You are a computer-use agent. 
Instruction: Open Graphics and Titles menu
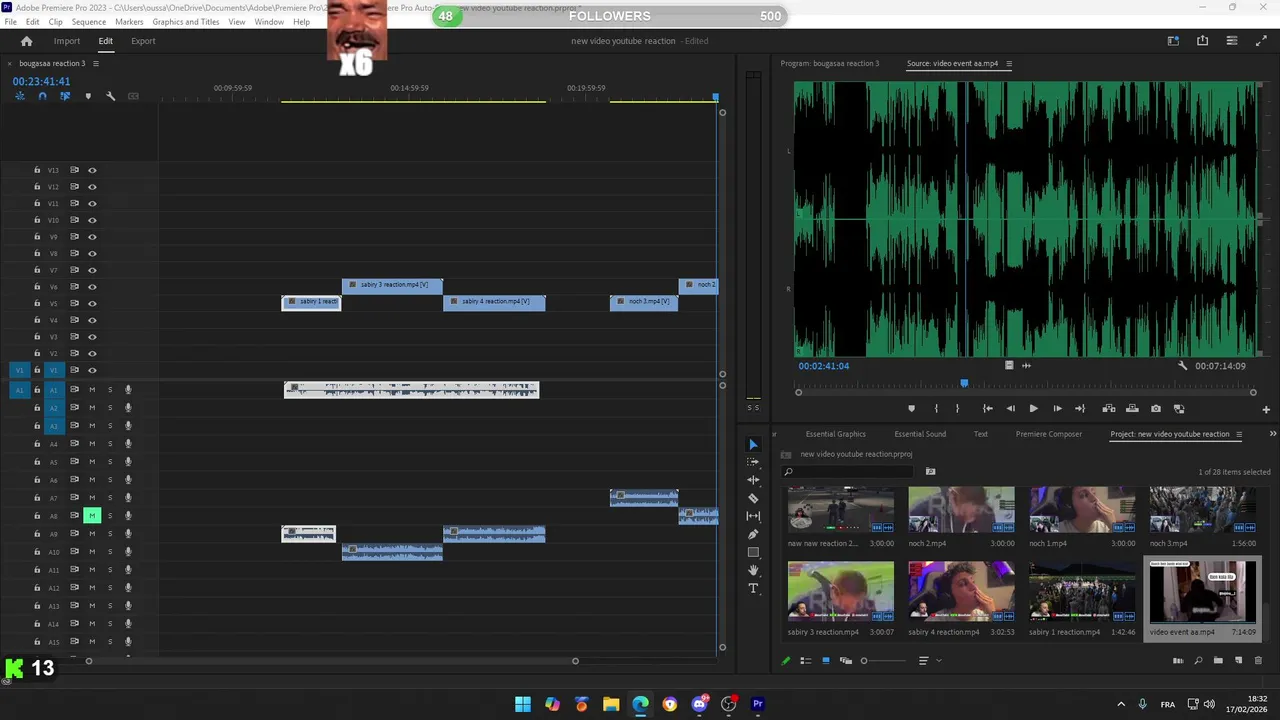click(x=186, y=21)
